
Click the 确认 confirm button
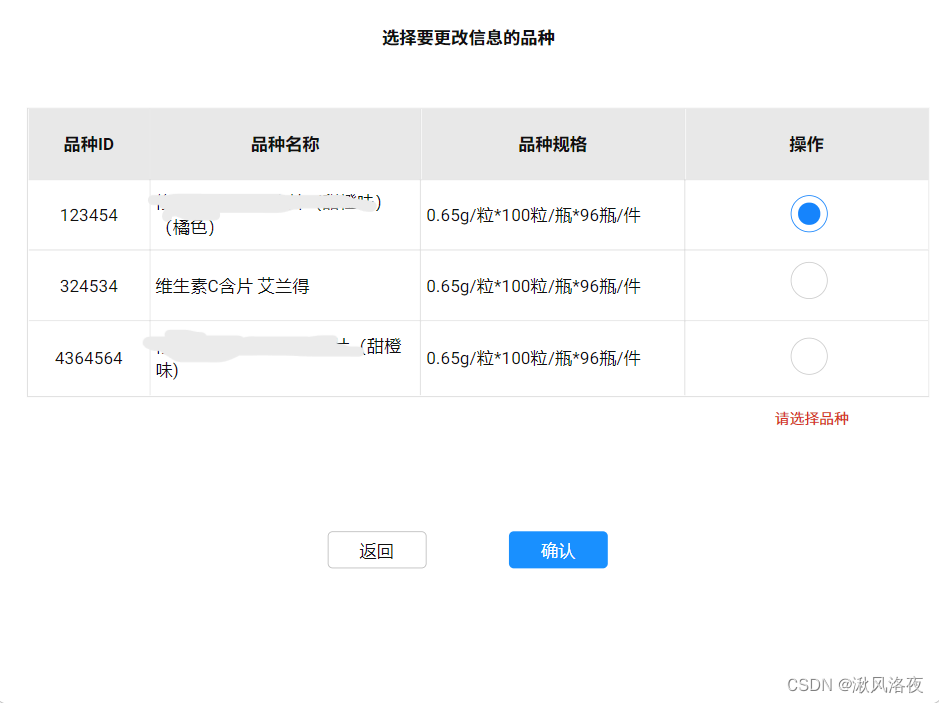[x=557, y=549]
